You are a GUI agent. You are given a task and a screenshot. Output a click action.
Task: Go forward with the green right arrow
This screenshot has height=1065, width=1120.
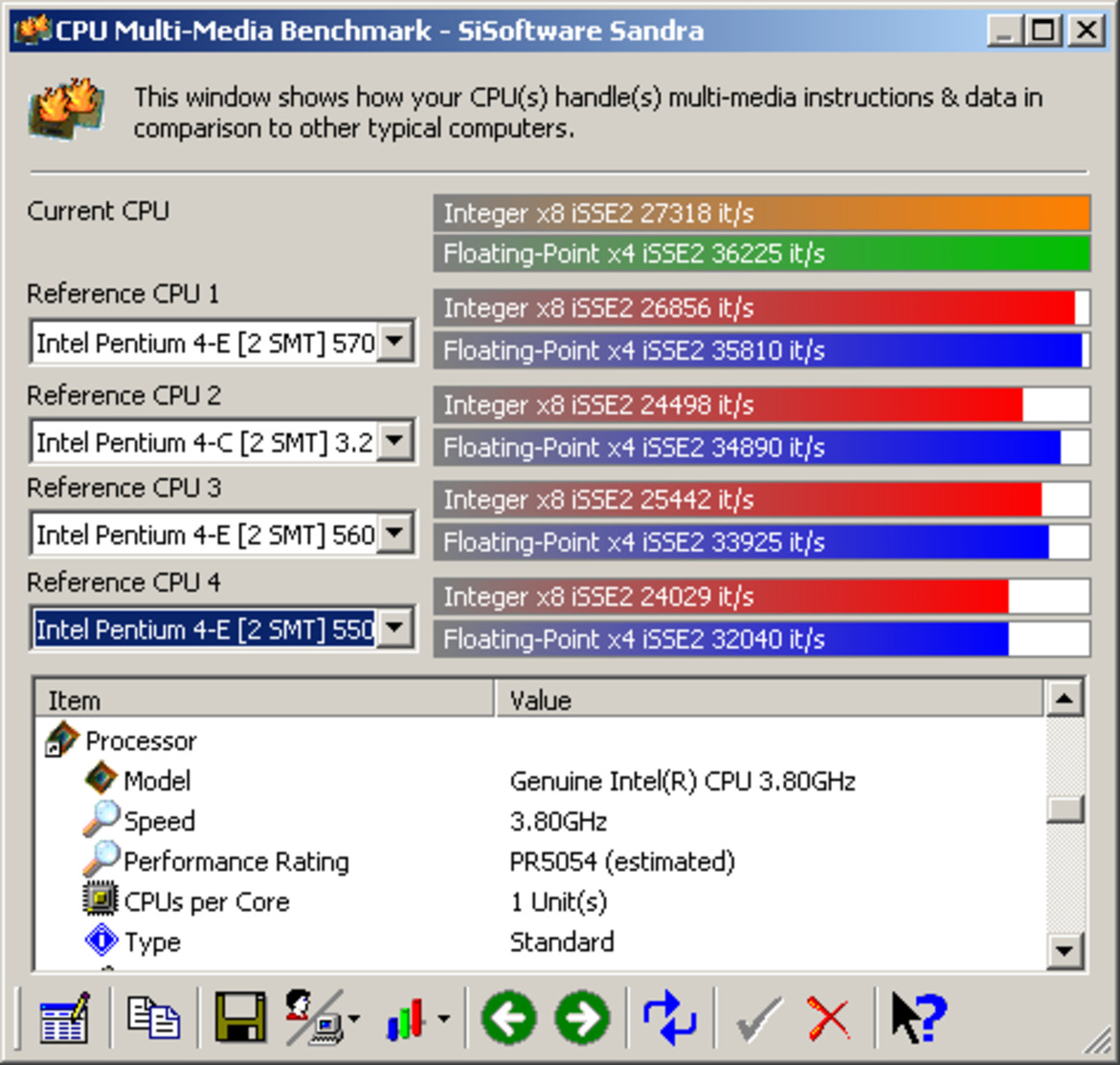[x=582, y=1018]
